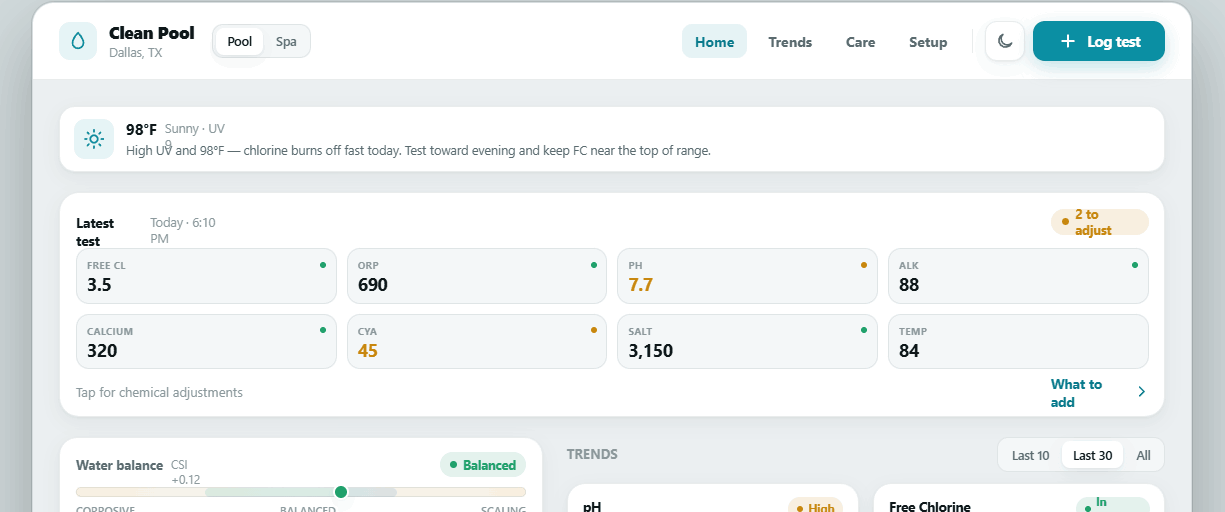Click the water droplet app logo

tap(78, 41)
